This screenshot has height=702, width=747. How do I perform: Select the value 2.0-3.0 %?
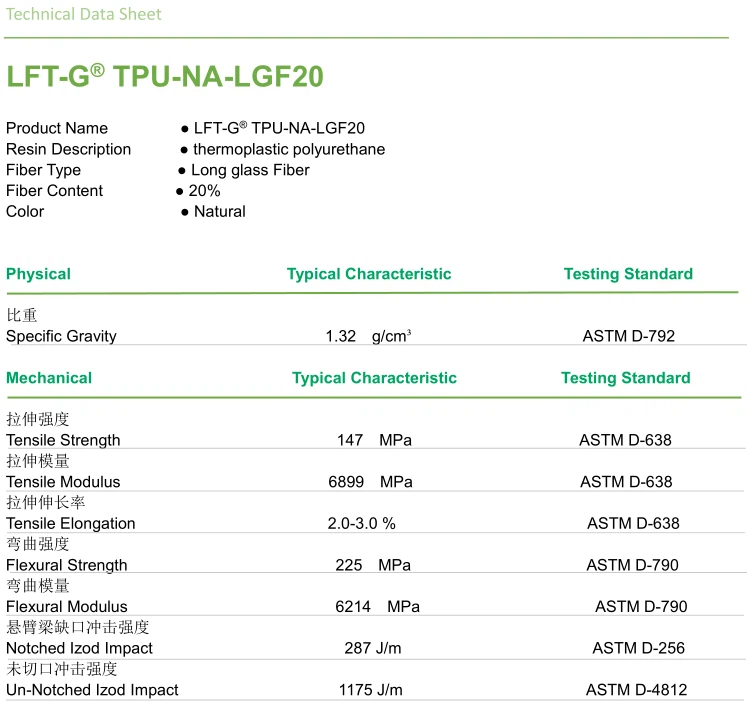point(362,523)
